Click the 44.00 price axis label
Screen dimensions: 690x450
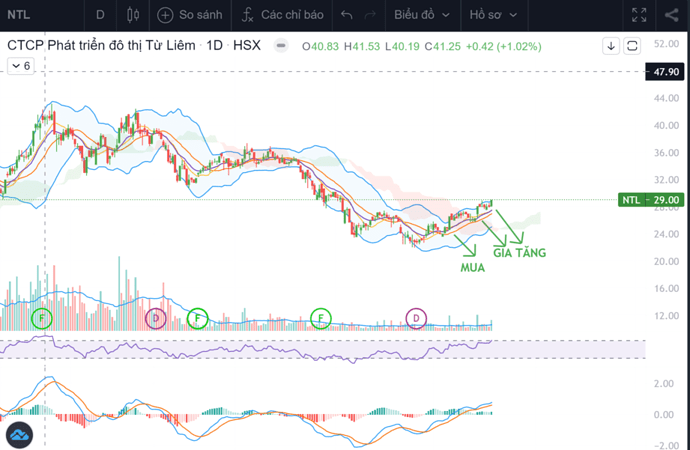click(x=666, y=98)
